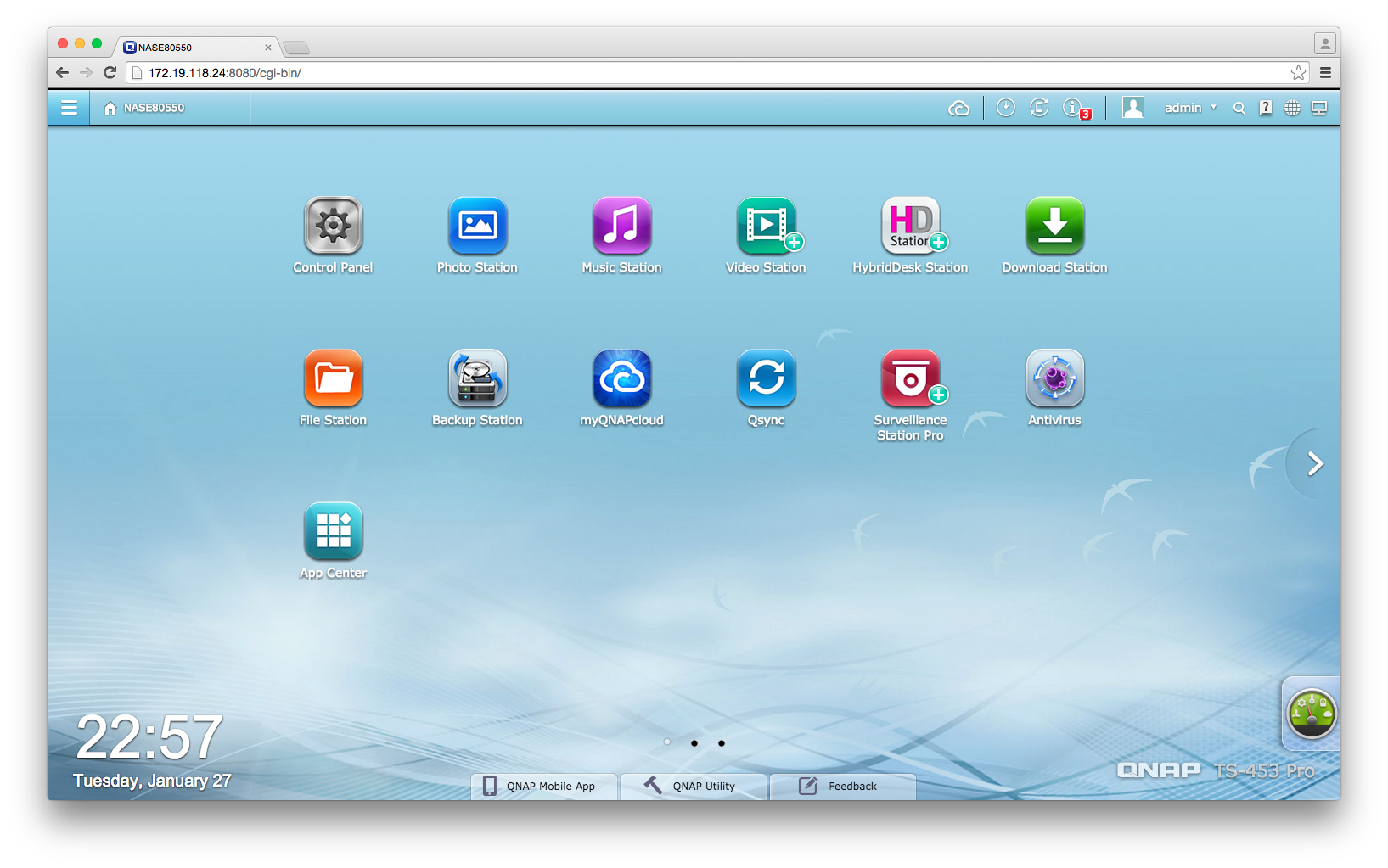Open File Station
This screenshot has width=1388, height=868.
(333, 378)
